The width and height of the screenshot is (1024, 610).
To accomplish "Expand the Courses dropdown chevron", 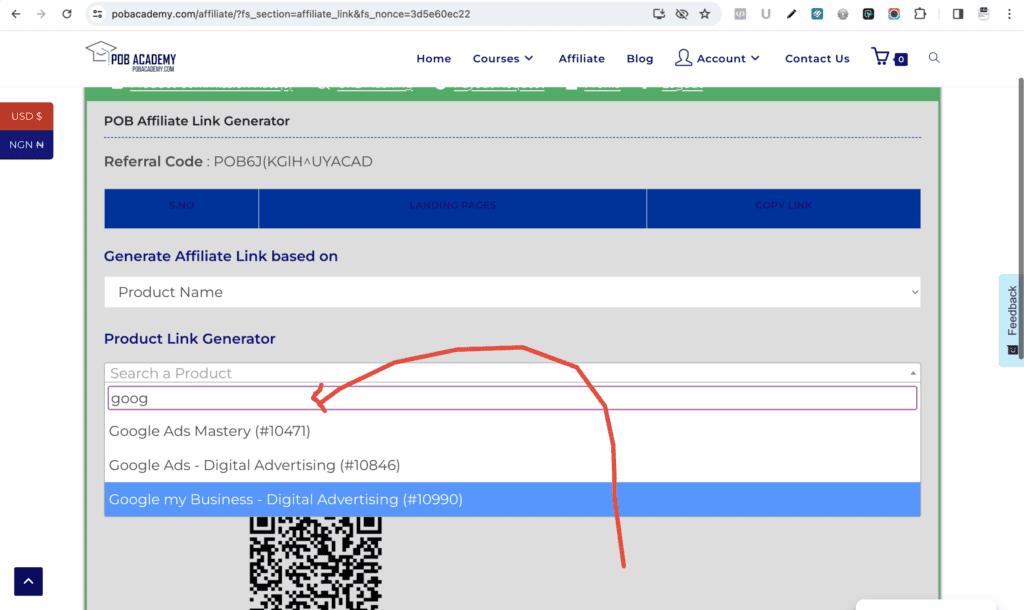I will click(529, 58).
